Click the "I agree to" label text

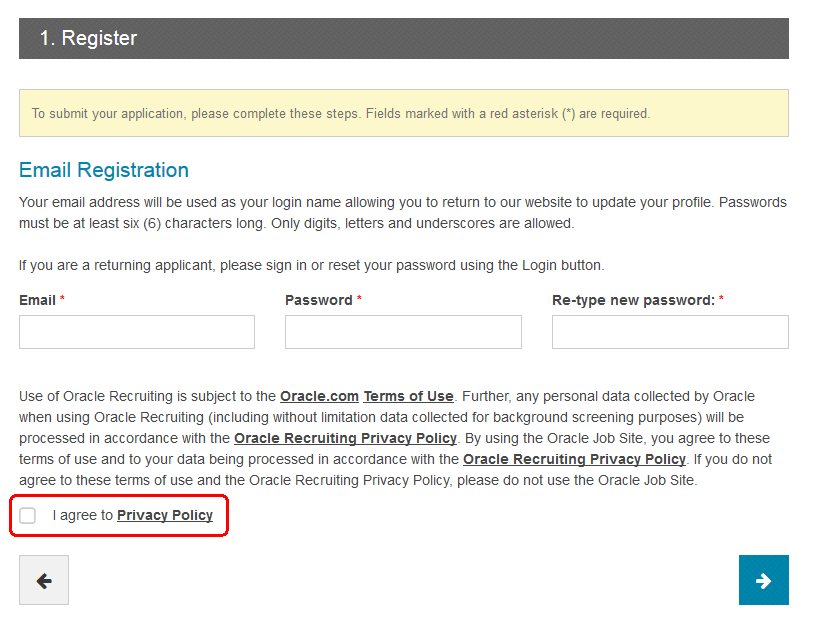(83, 516)
